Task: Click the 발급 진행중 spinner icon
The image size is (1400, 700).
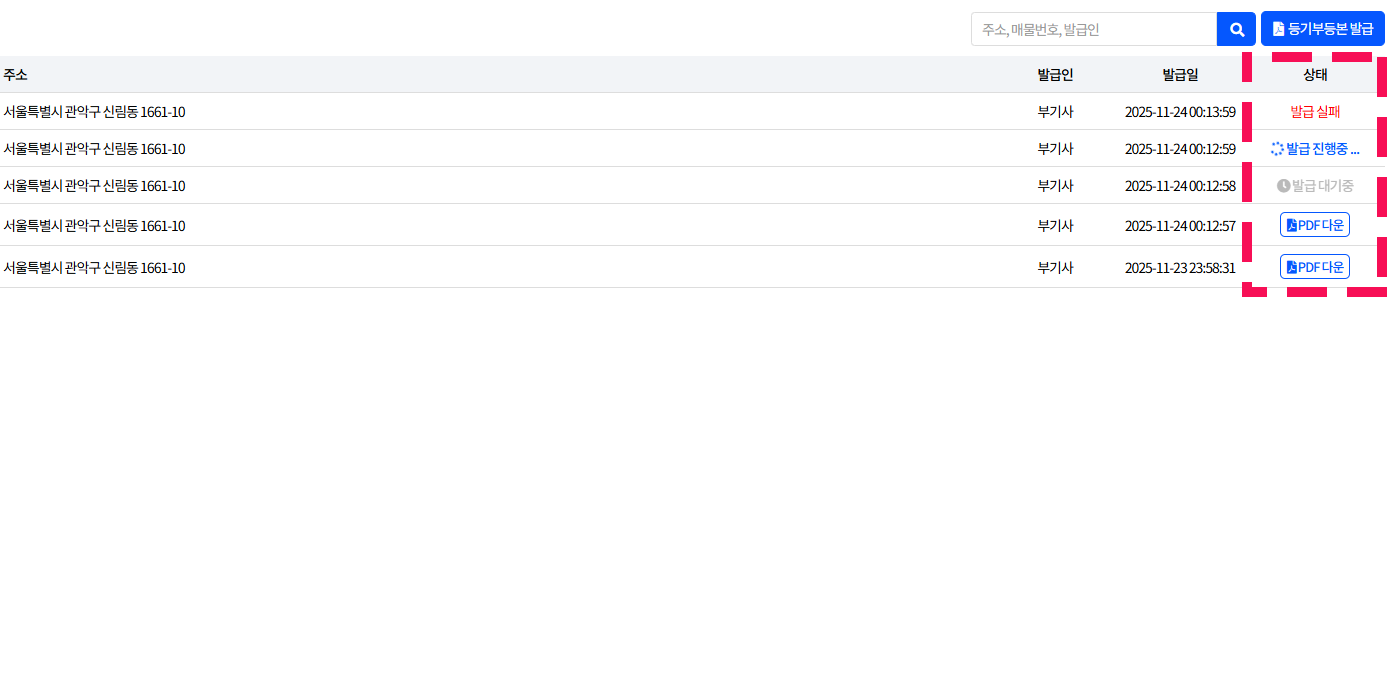Action: [1277, 149]
